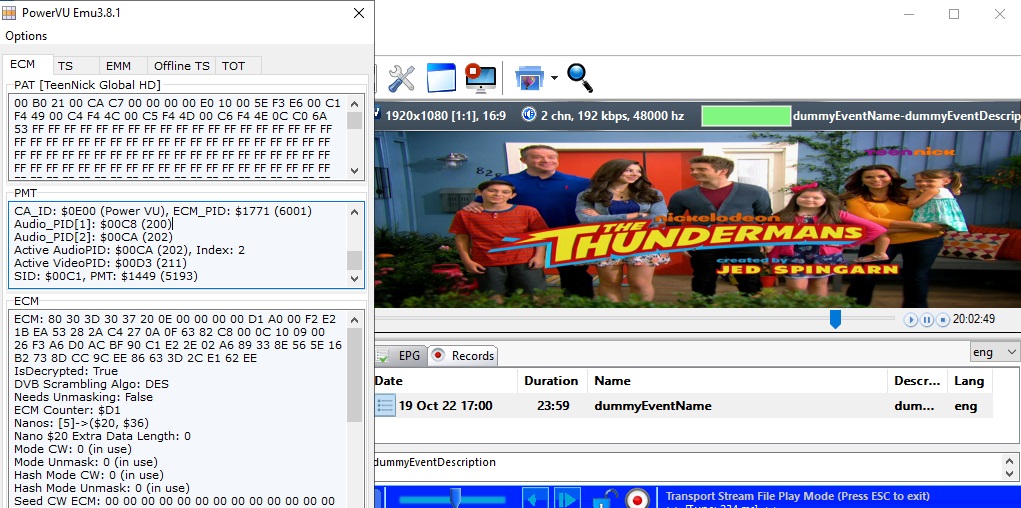Screen dimensions: 1021x508
Task: Click the Name column header
Action: (737, 381)
